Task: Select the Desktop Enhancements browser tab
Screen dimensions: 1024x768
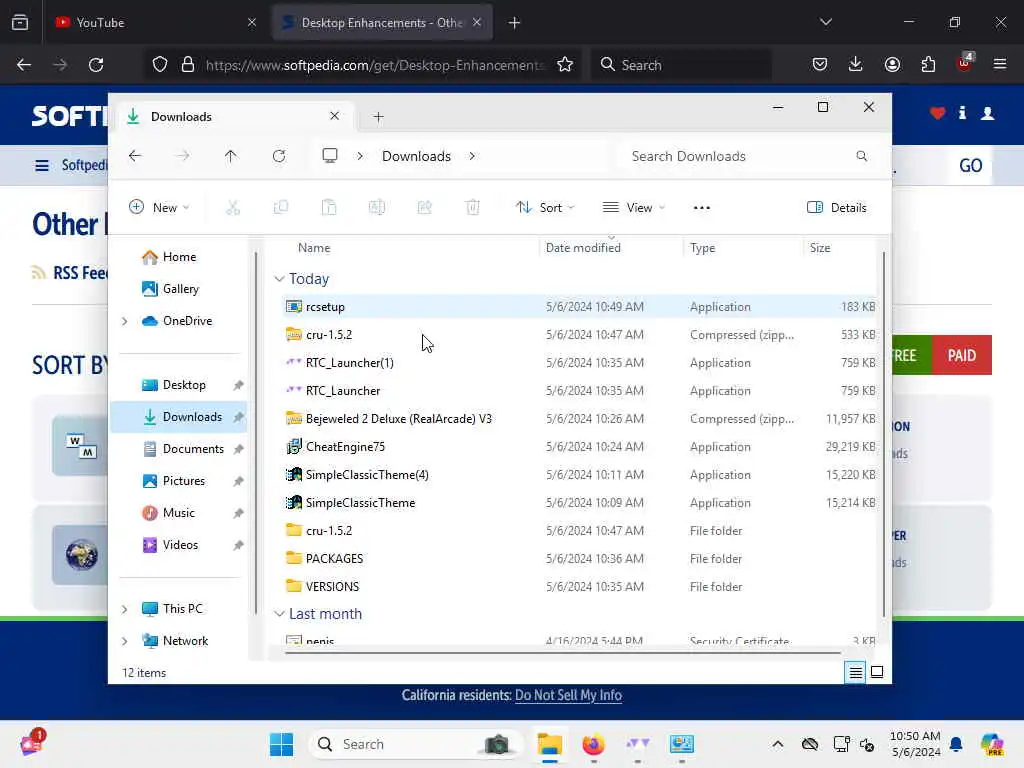Action: point(382,23)
